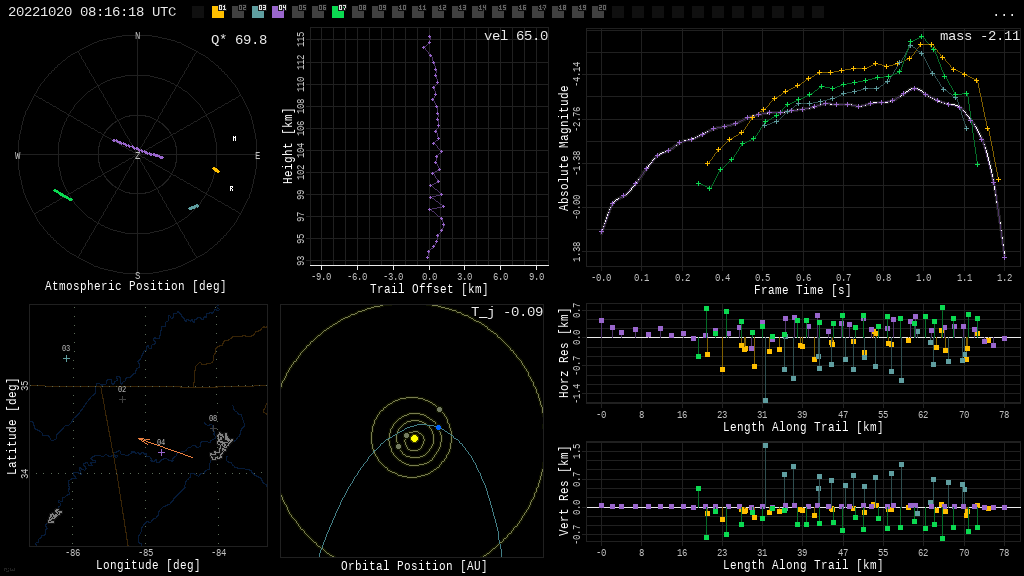Click the green track in the sky plot
This screenshot has width=1024, height=576.
(x=63, y=195)
